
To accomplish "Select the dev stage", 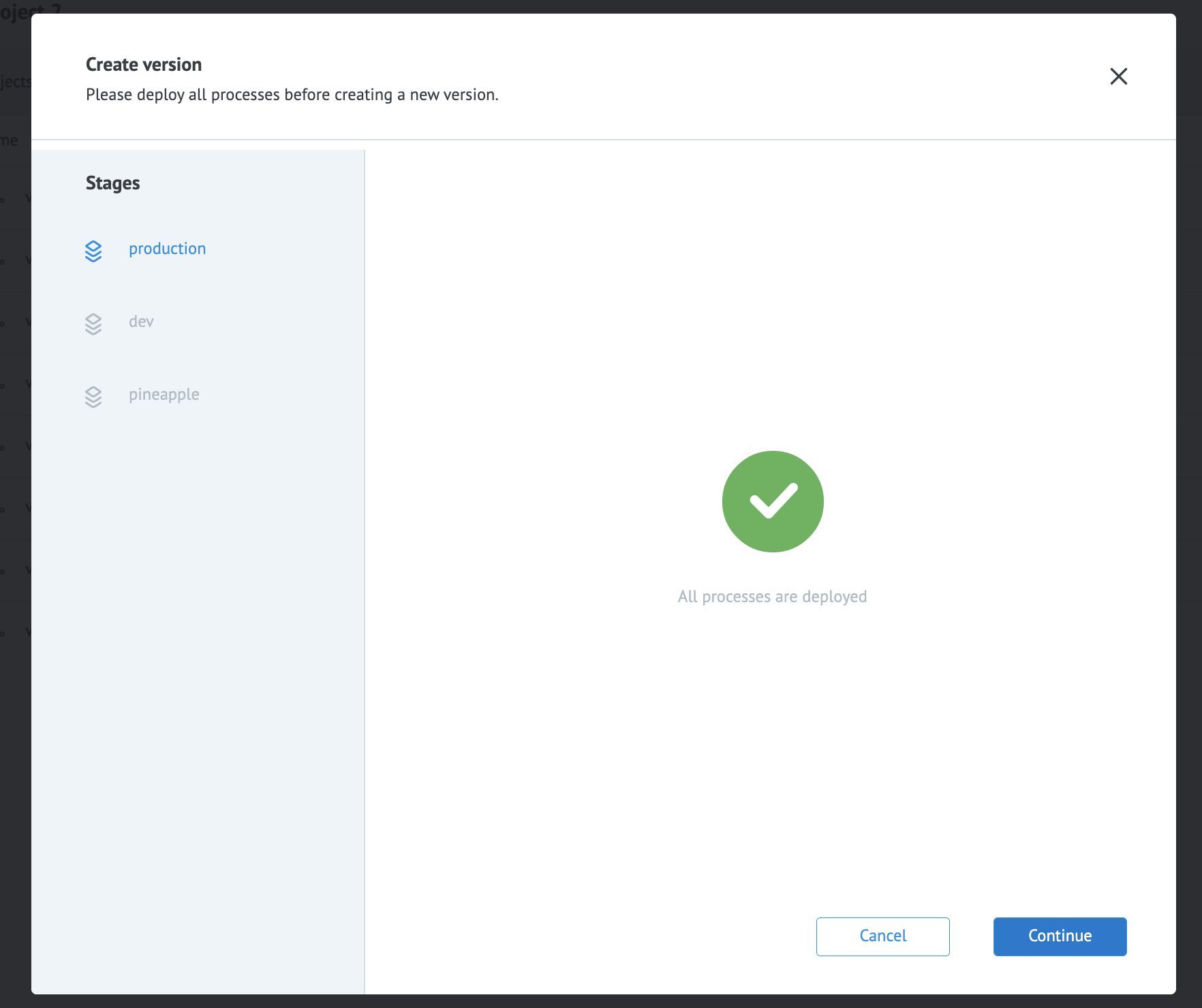I will (x=141, y=321).
